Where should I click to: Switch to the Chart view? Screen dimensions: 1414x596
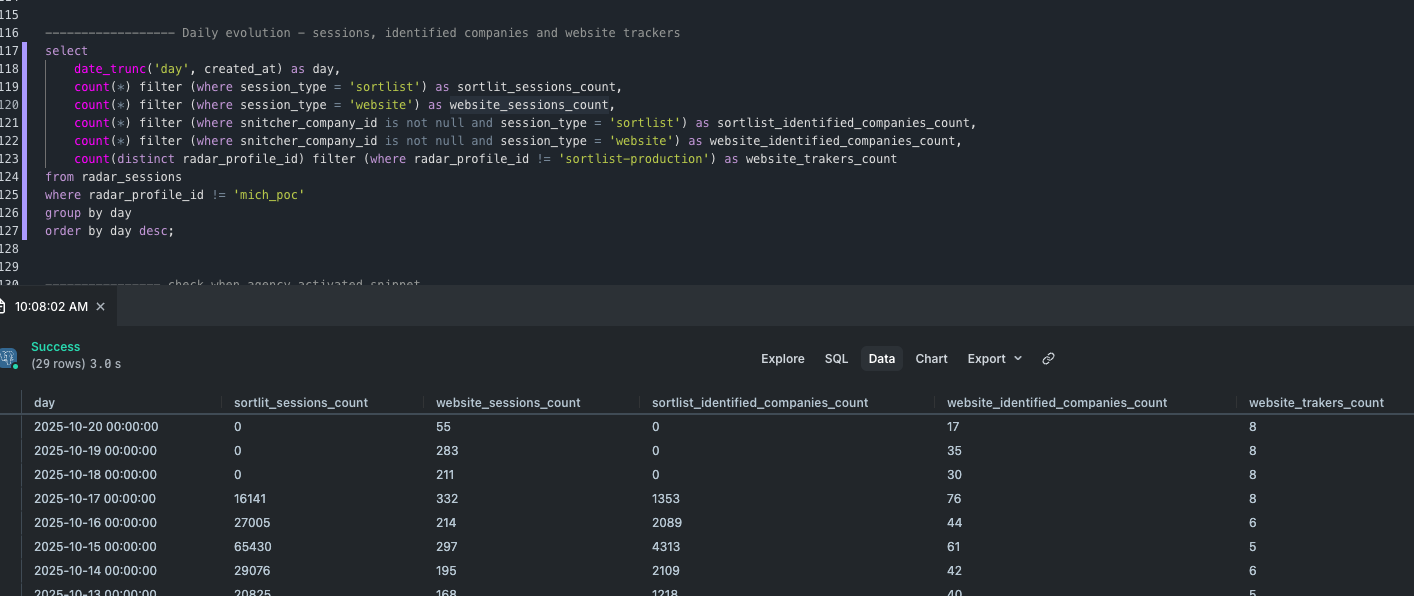[931, 358]
